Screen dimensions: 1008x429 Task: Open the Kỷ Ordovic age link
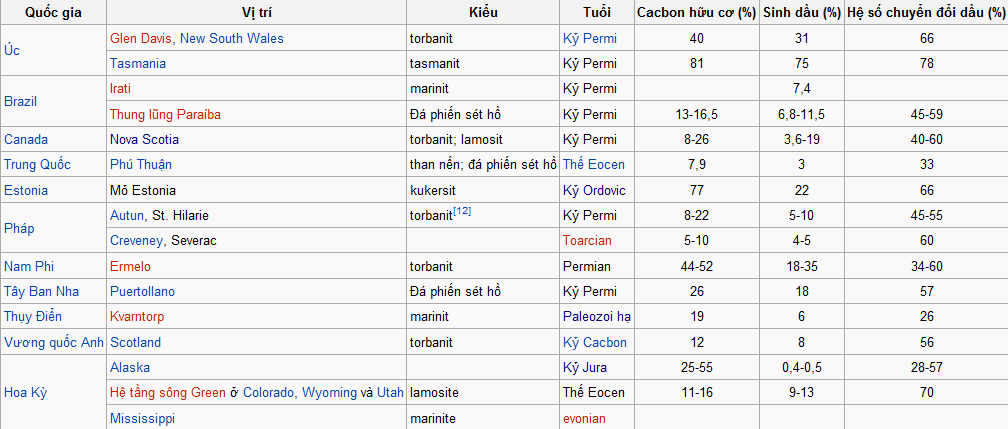[x=598, y=190]
